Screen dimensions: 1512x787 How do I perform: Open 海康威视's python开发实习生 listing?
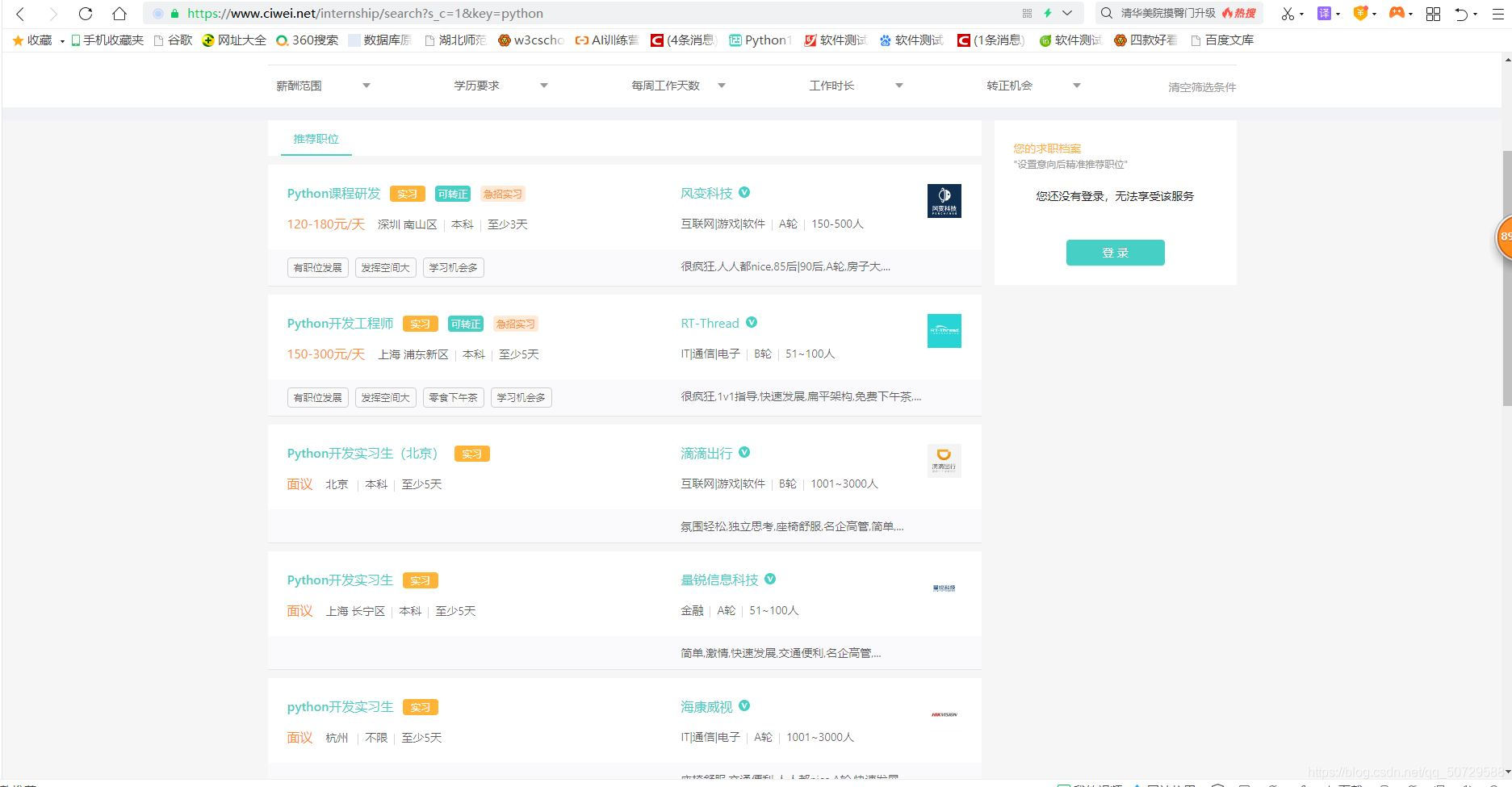pos(340,707)
